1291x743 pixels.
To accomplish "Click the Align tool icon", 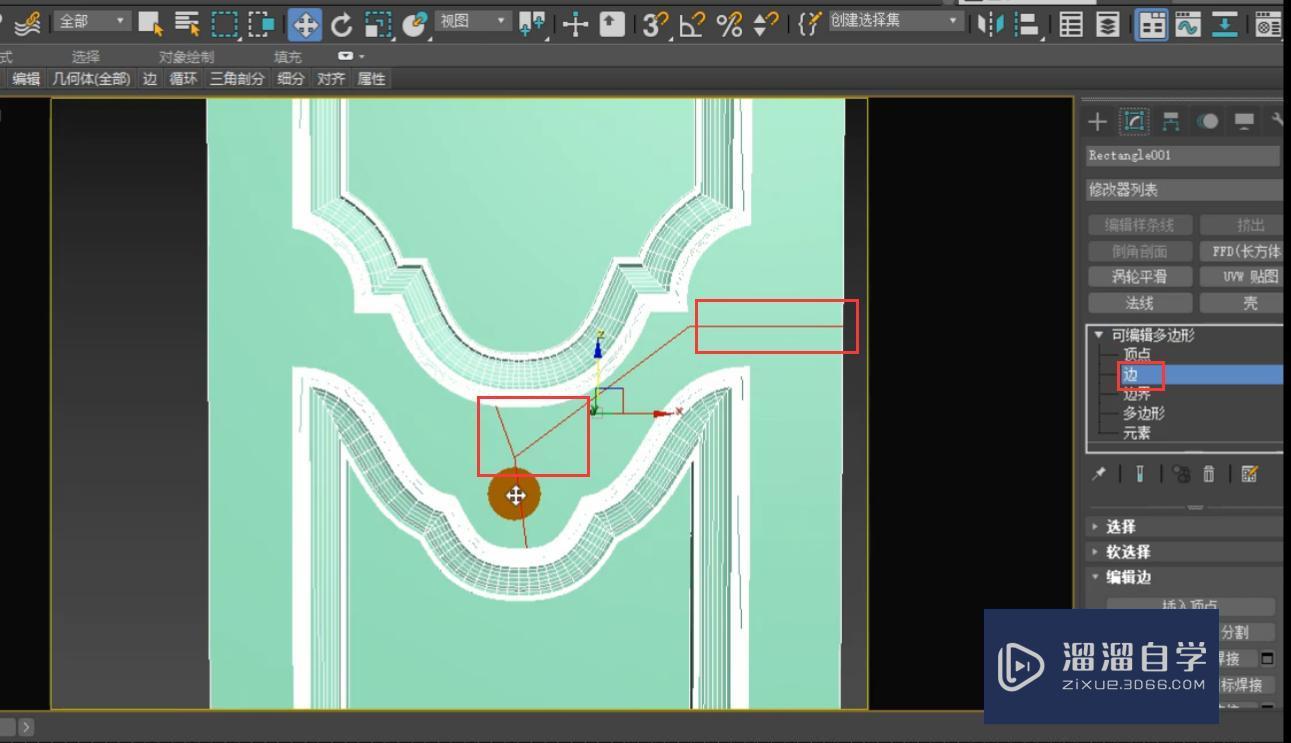I will [1026, 24].
